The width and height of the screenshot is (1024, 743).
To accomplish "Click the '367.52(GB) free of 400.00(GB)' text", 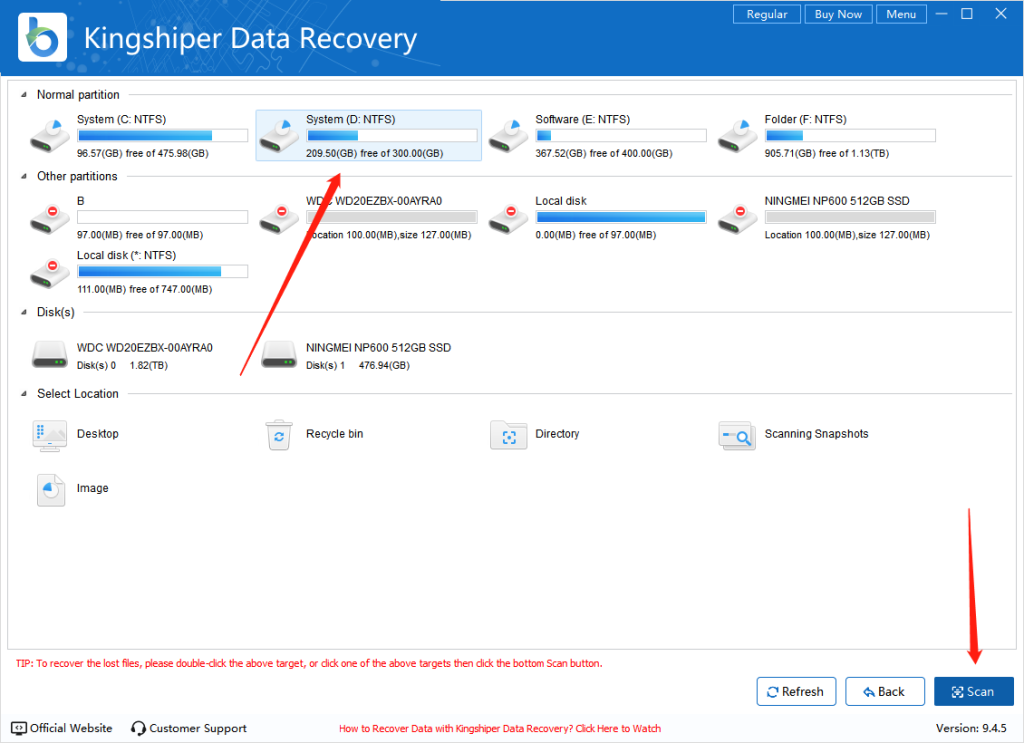I will click(603, 153).
